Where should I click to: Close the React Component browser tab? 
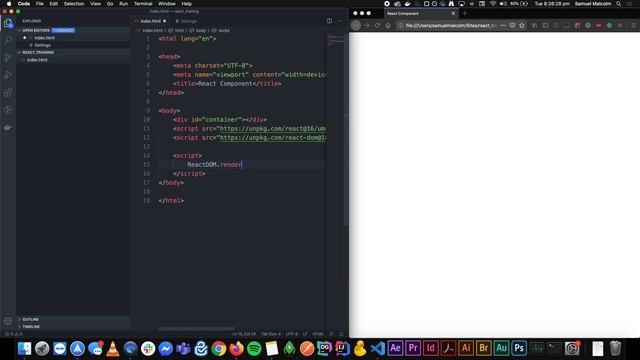coord(453,13)
